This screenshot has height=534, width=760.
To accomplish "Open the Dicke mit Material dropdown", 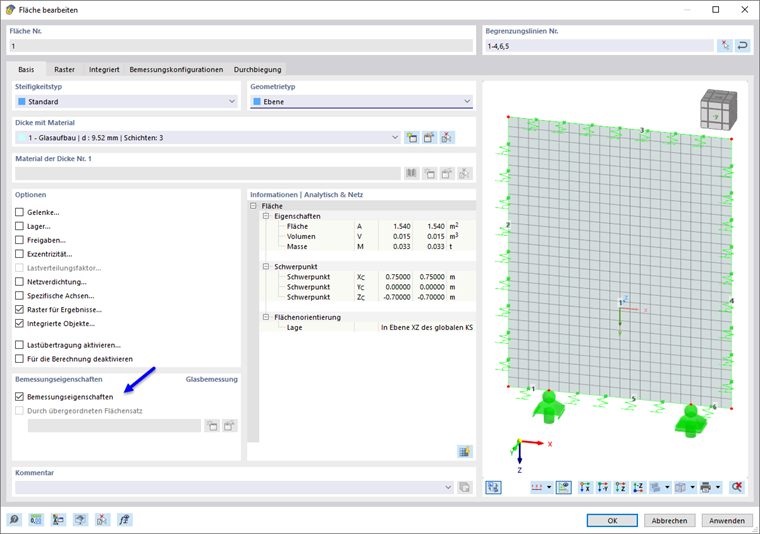I will pyautogui.click(x=207, y=138).
